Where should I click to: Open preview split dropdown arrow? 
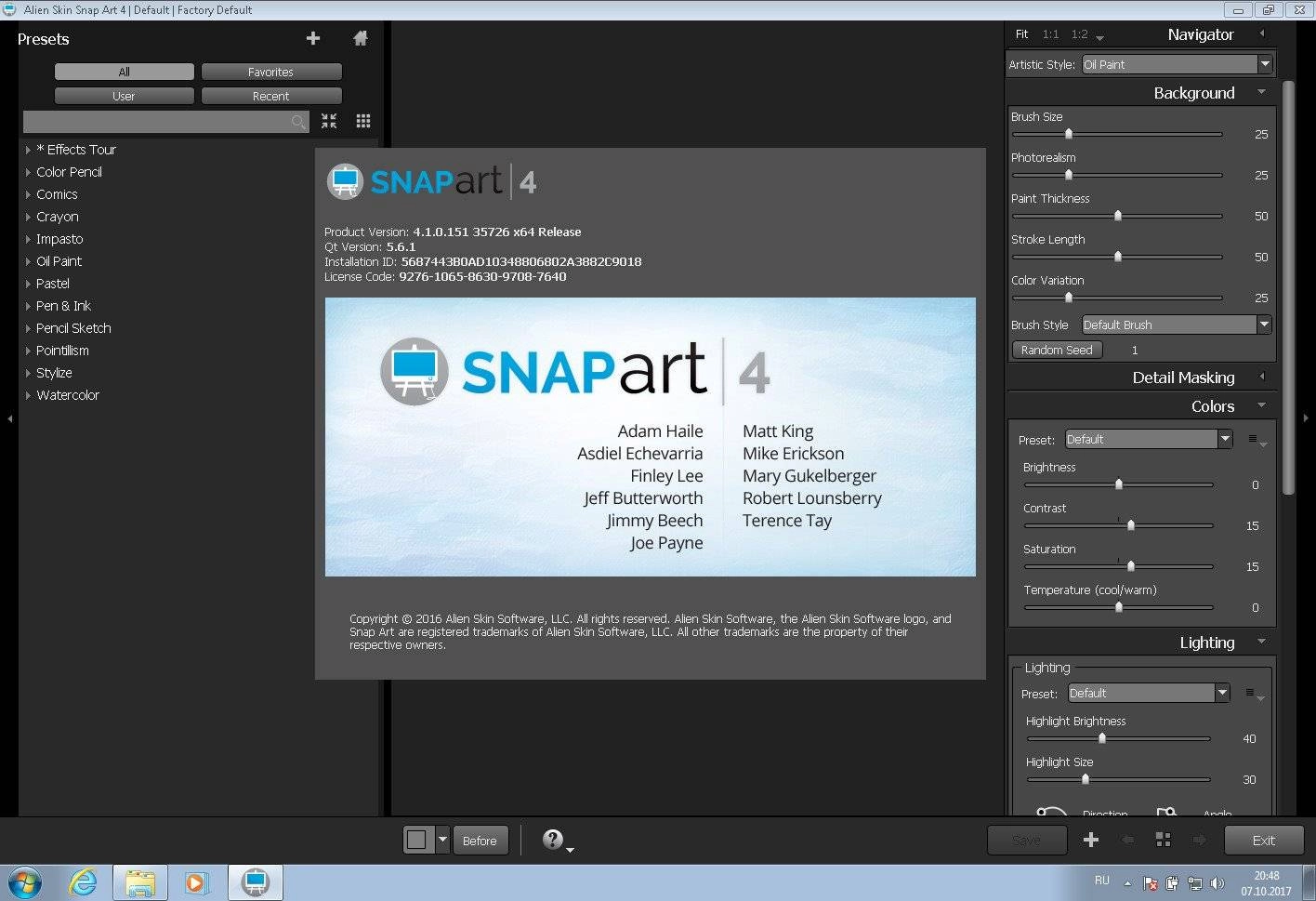pyautogui.click(x=442, y=841)
